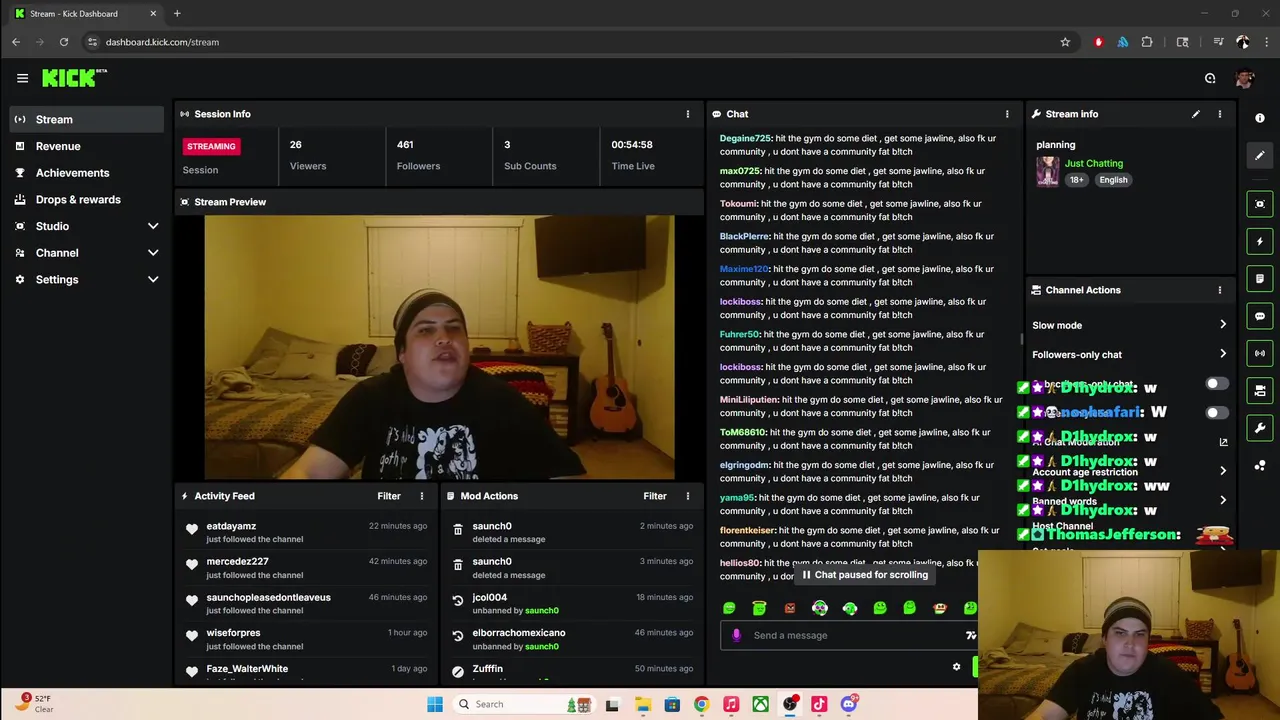The width and height of the screenshot is (1280, 720).
Task: Switch to the Kick Dashboard browser tab
Action: pos(84,14)
